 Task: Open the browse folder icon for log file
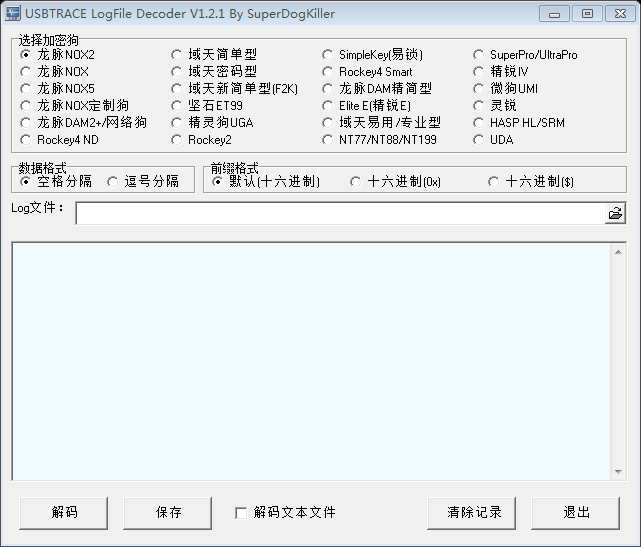click(x=615, y=213)
